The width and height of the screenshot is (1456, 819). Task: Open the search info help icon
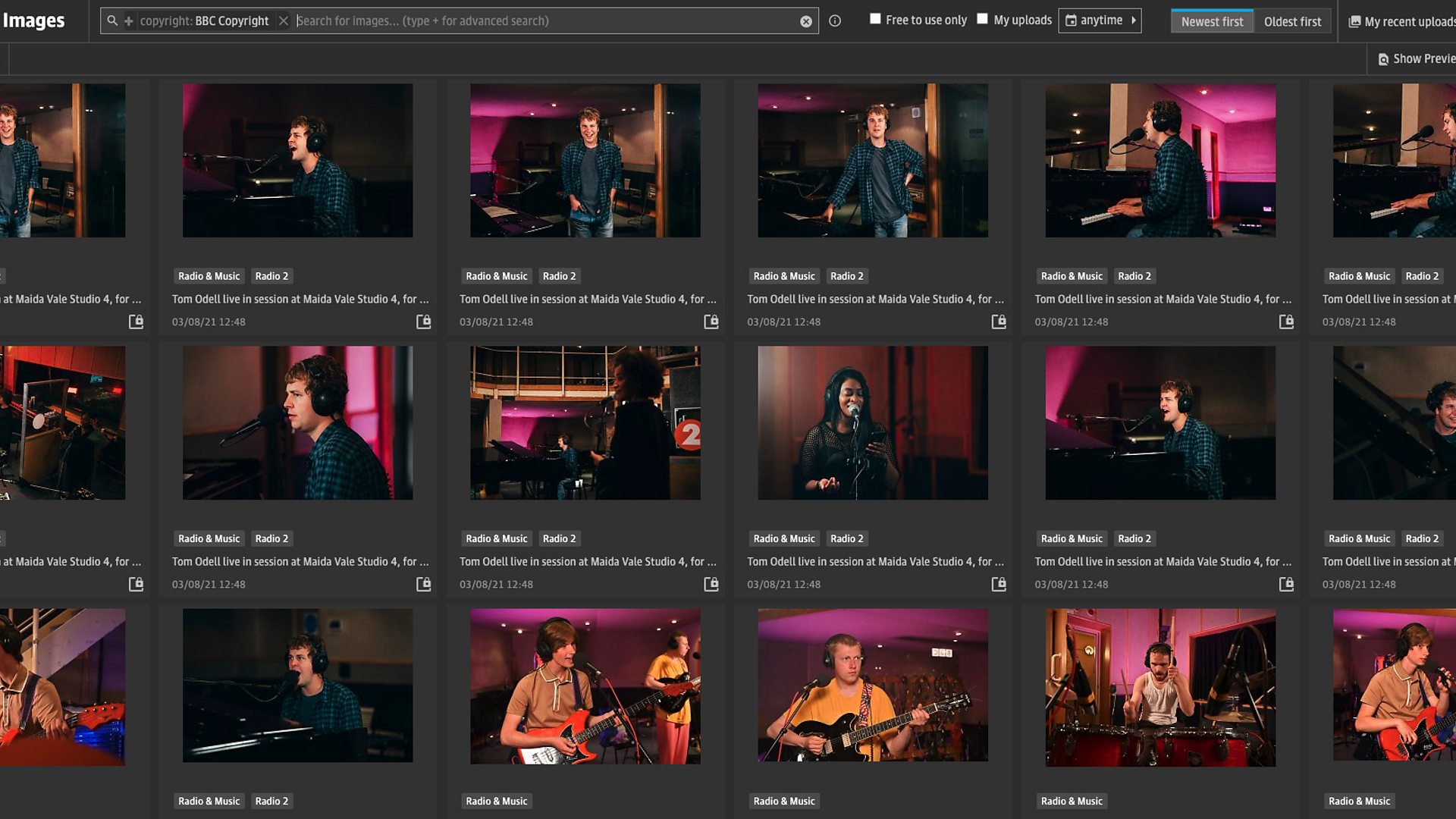click(835, 21)
